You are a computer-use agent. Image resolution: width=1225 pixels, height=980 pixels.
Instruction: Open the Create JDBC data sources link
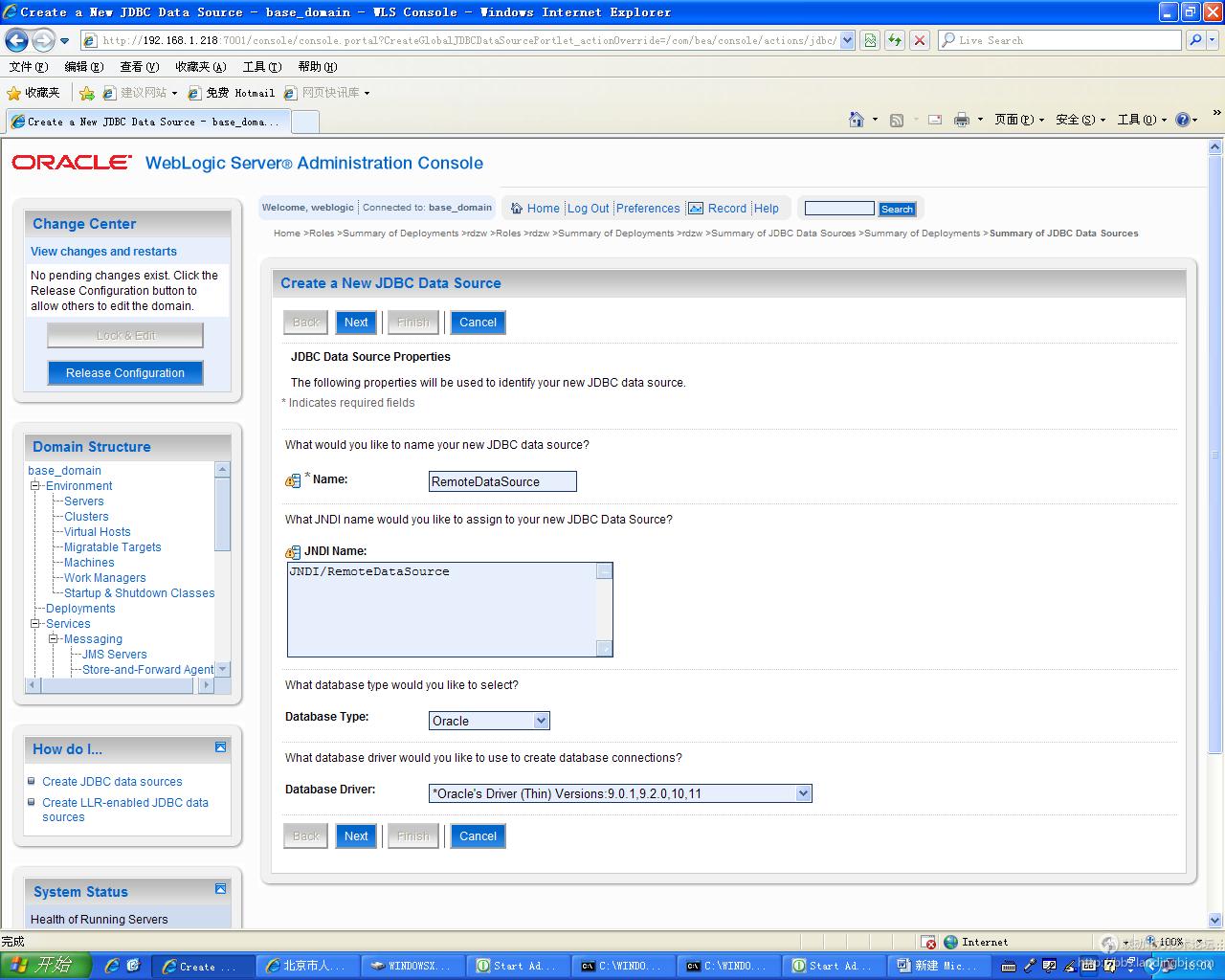[x=112, y=782]
